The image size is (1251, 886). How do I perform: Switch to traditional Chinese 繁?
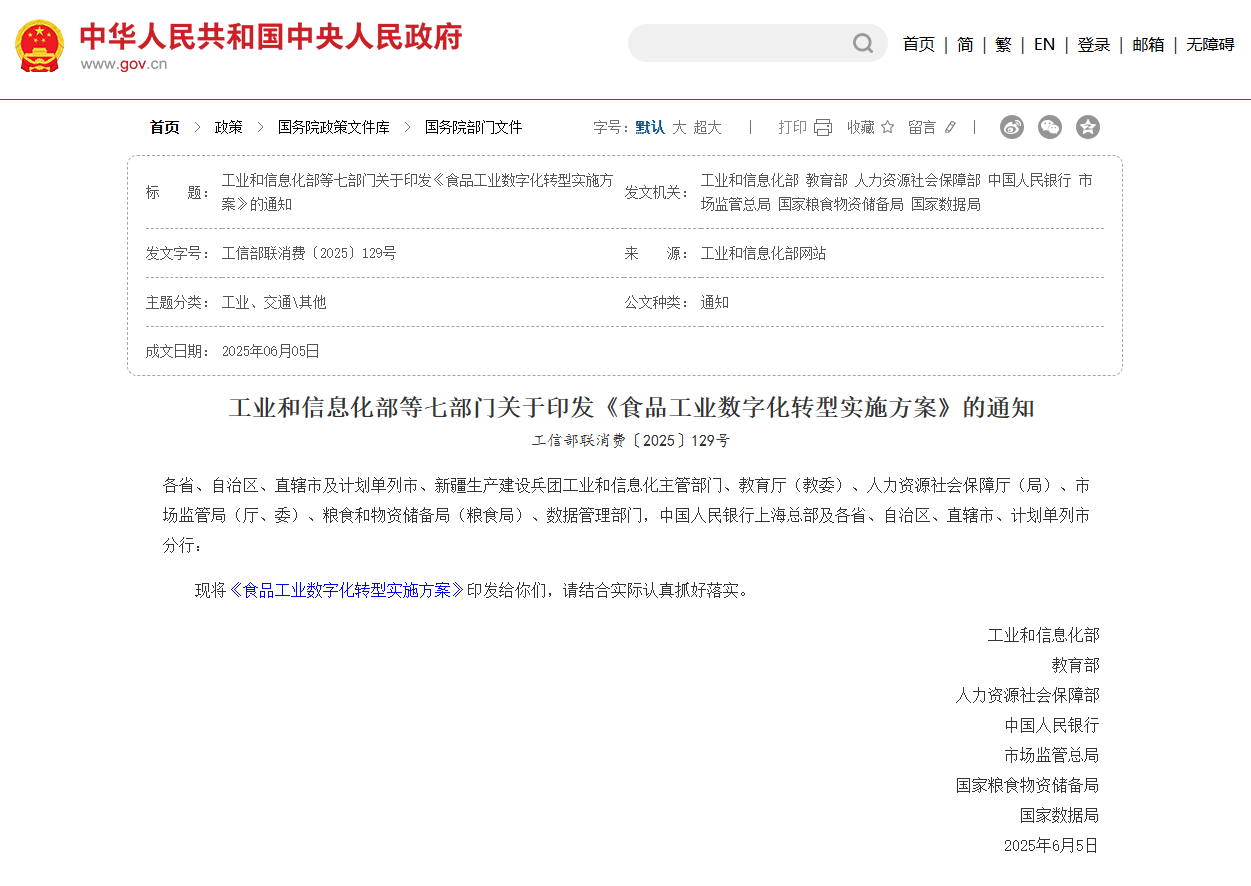(1003, 44)
